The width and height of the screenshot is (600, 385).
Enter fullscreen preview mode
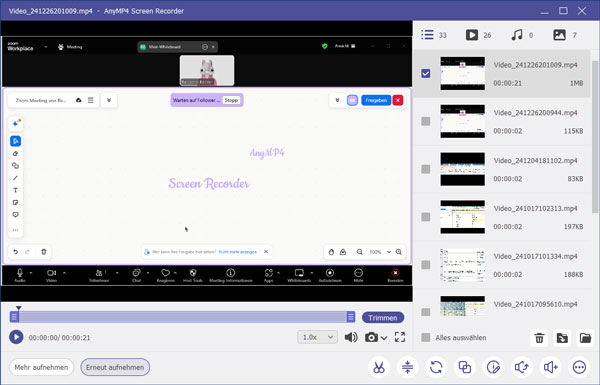click(400, 337)
